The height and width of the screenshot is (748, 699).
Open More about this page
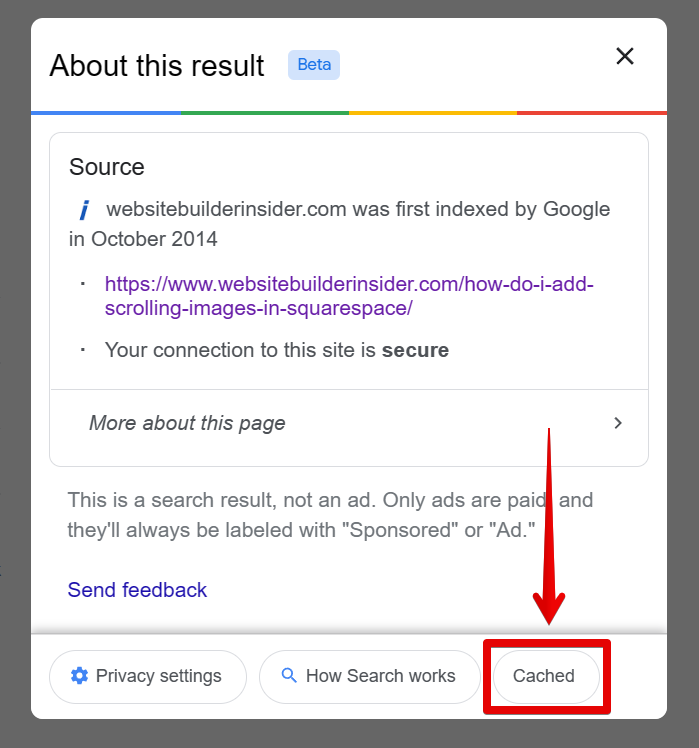click(x=187, y=423)
